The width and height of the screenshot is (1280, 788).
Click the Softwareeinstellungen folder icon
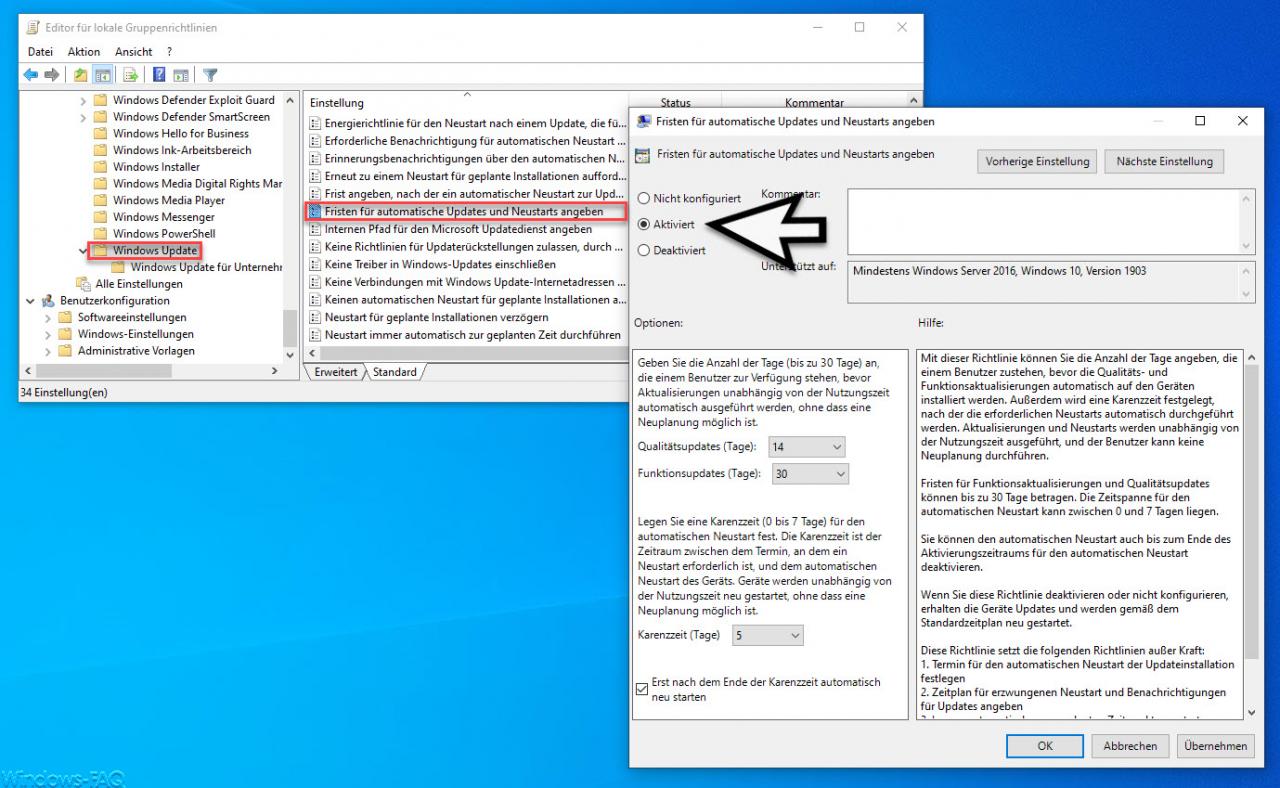[66, 317]
